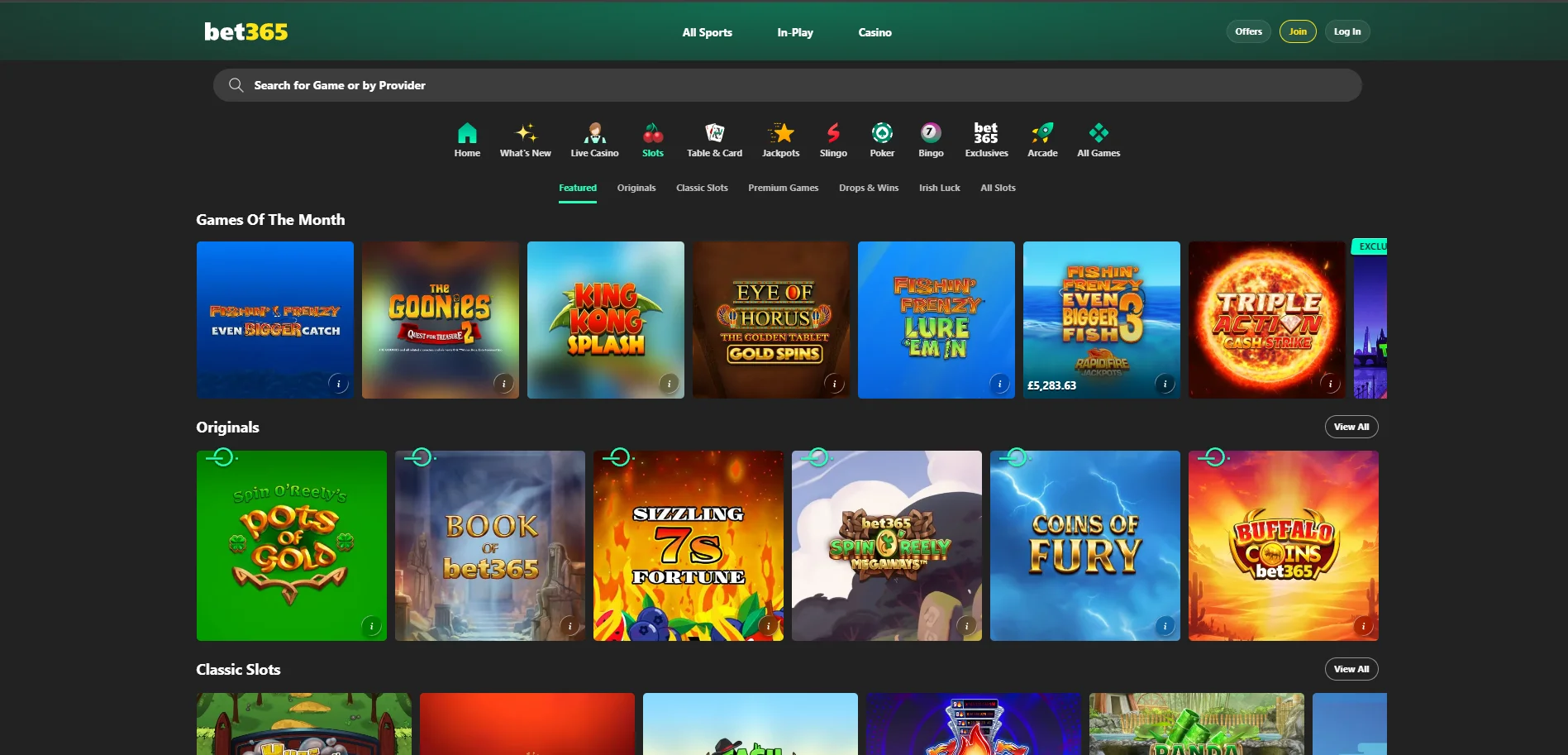The width and height of the screenshot is (1568, 755).
Task: Show info for King Kong Splash
Action: pyautogui.click(x=669, y=384)
